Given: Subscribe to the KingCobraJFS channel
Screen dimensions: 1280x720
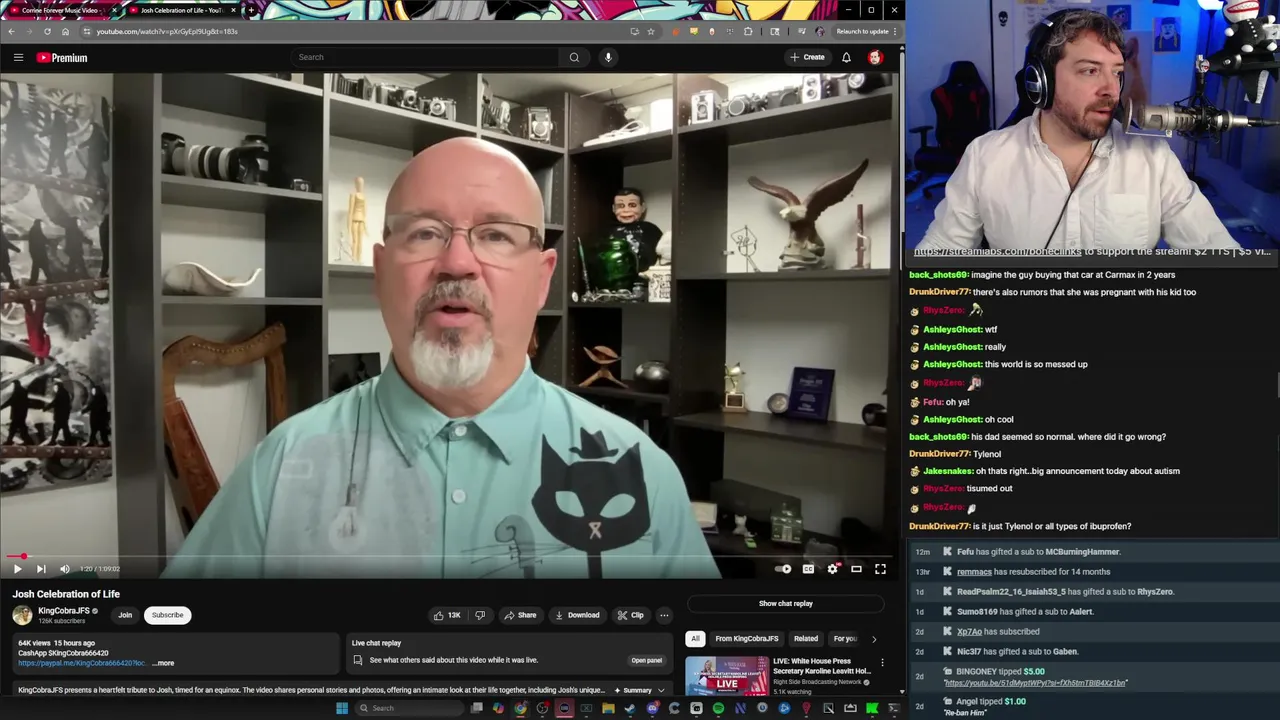Looking at the screenshot, I should (167, 615).
